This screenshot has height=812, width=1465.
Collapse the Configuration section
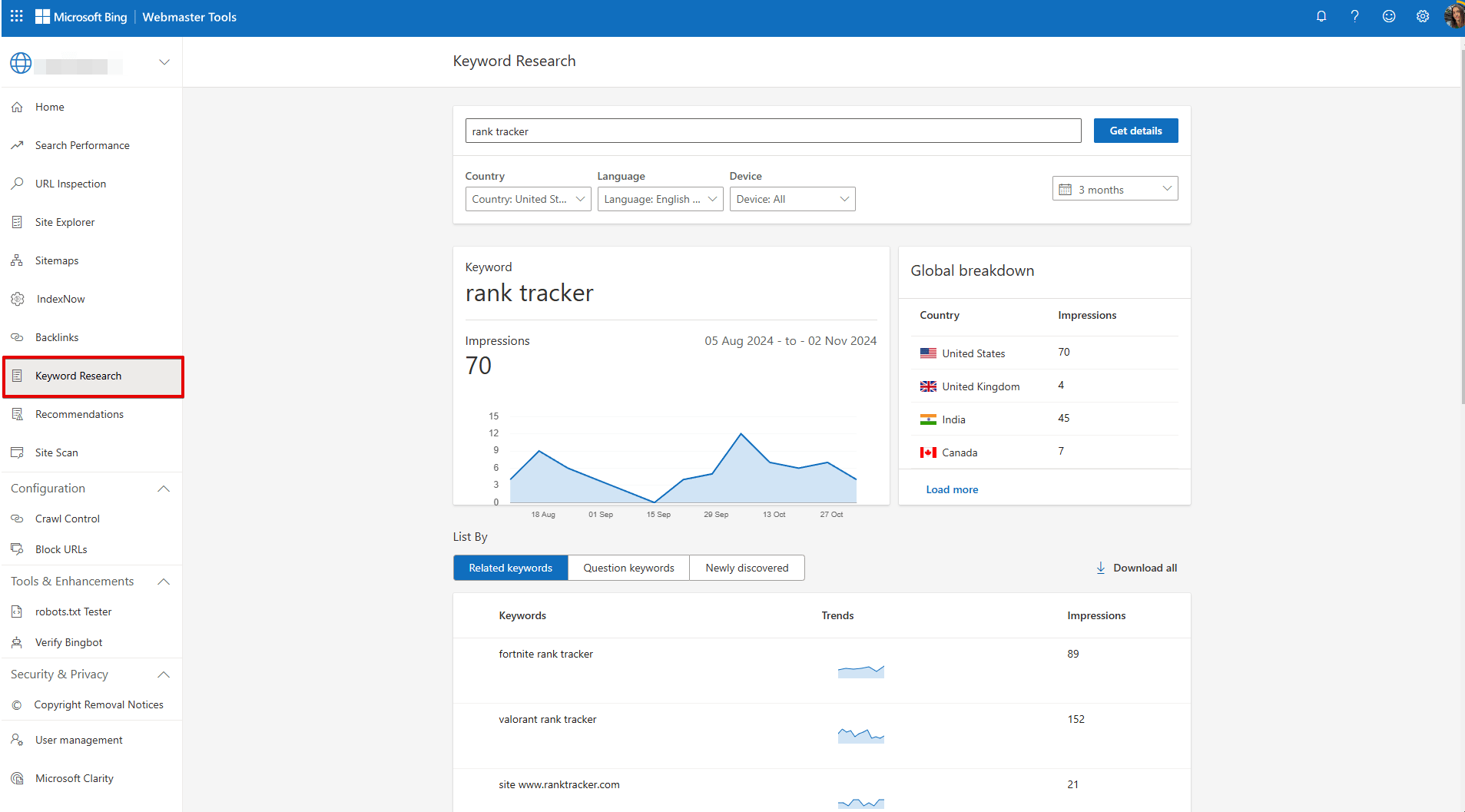click(164, 489)
